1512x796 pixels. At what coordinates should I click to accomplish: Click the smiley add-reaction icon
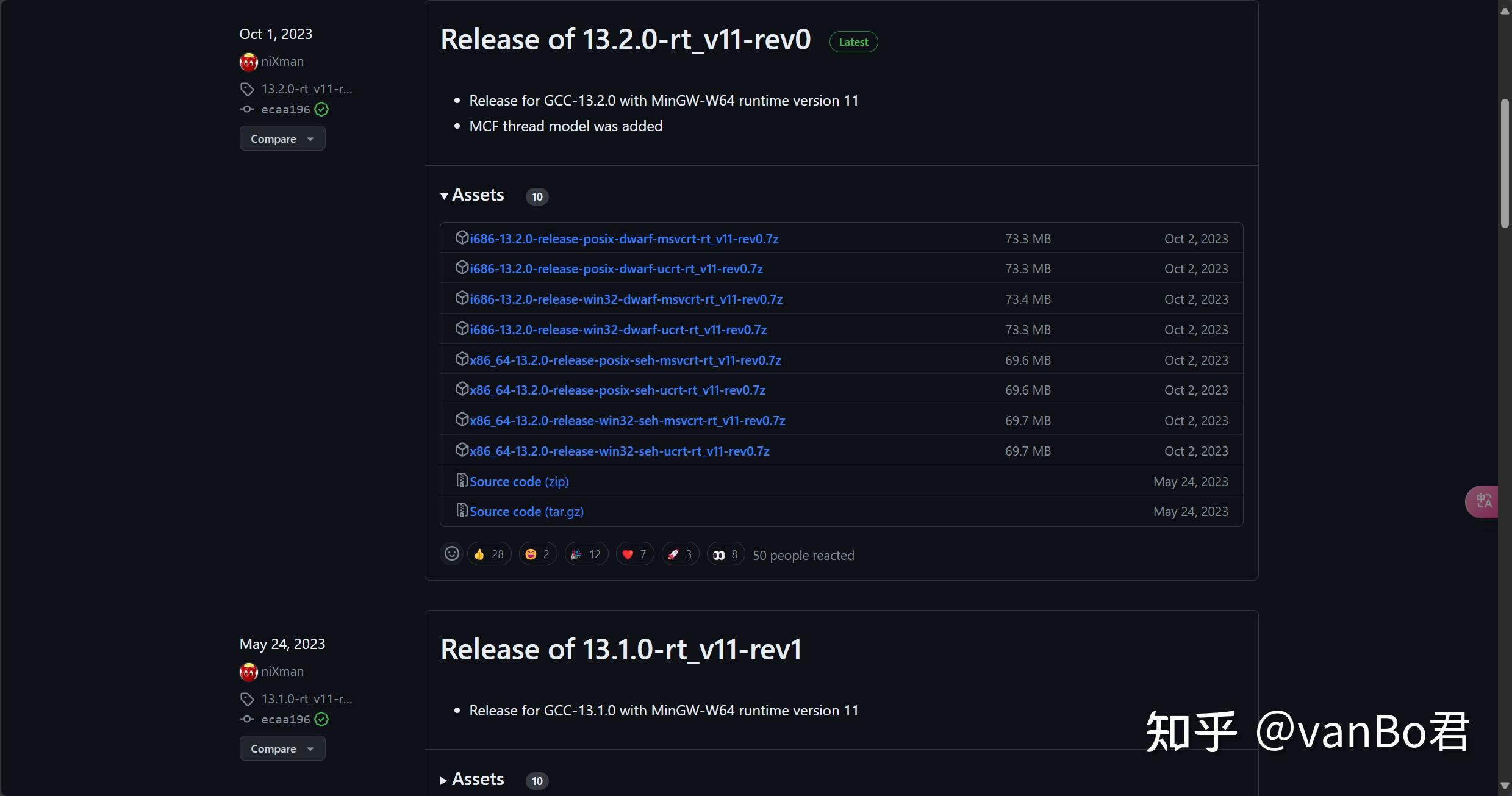click(x=451, y=554)
